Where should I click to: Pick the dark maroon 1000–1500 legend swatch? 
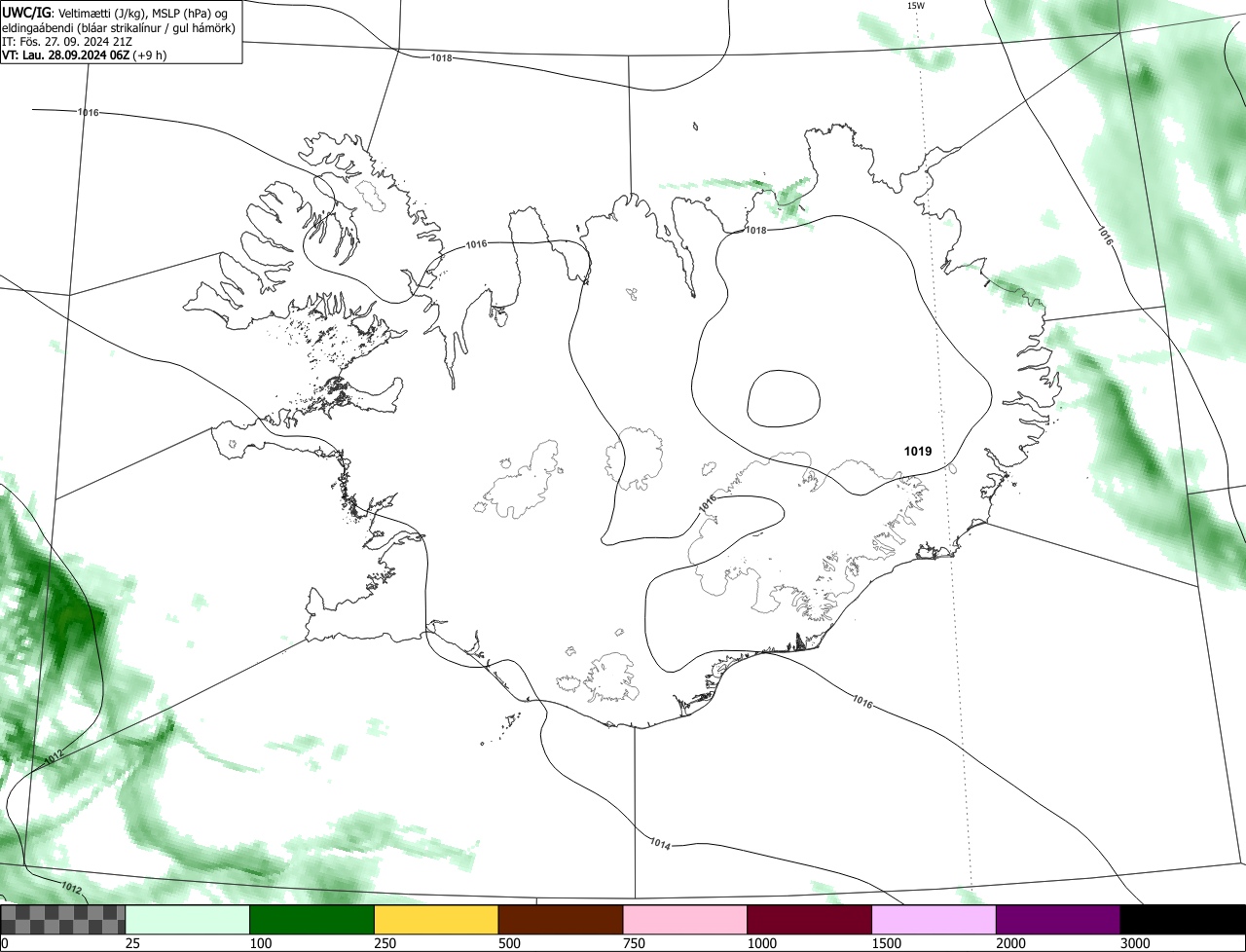pos(810,920)
